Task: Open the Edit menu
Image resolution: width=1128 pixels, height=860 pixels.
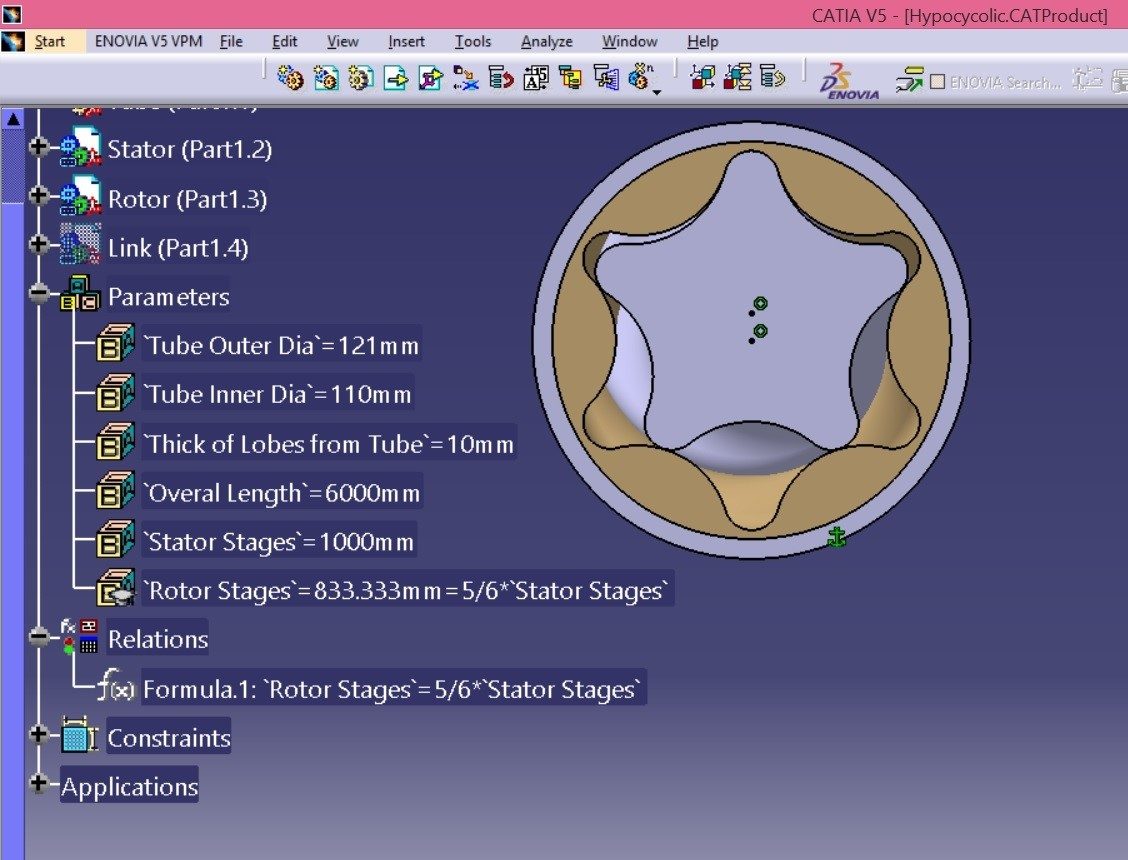Action: click(284, 42)
